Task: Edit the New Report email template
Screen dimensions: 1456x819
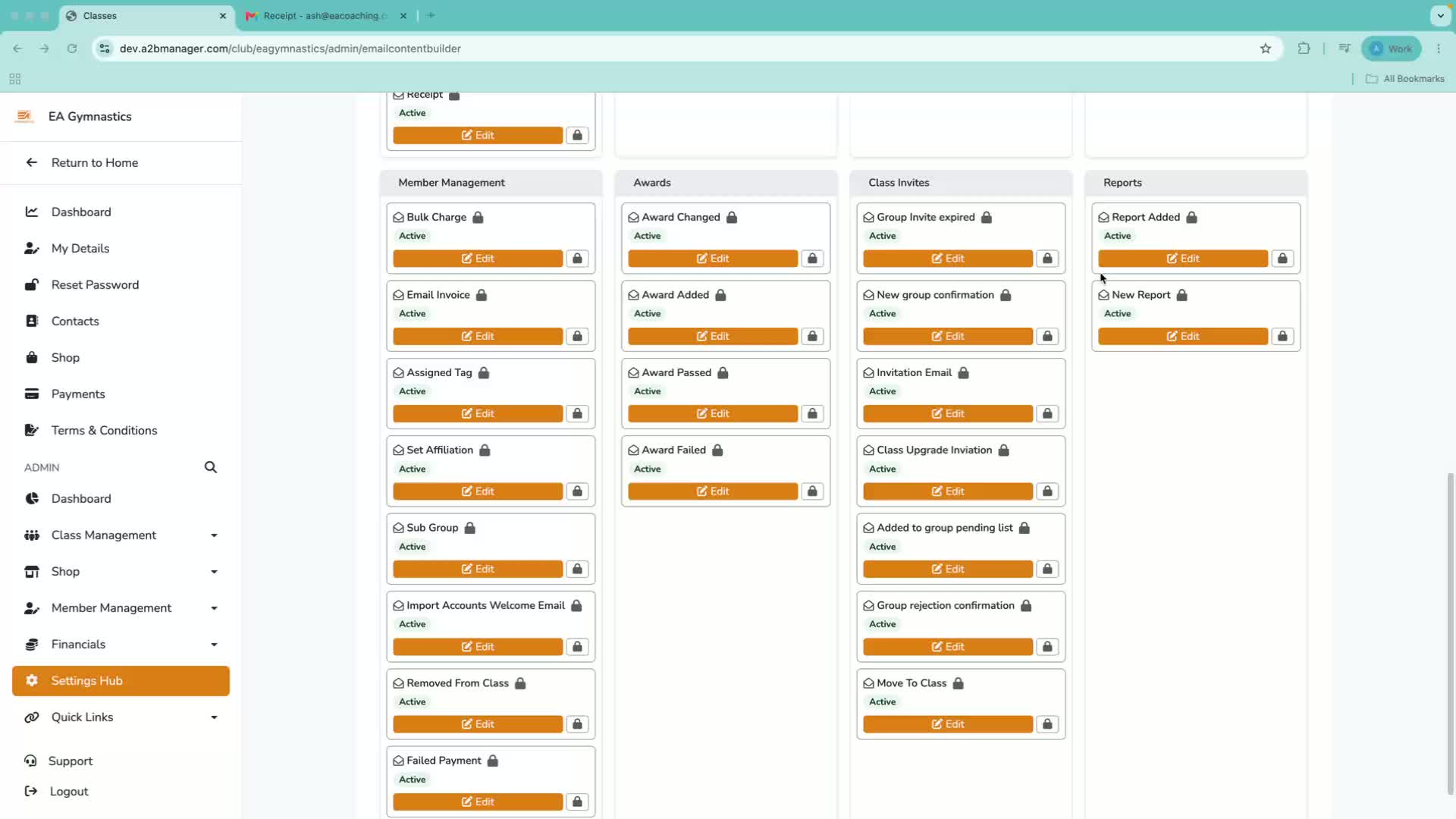Action: coord(1183,336)
